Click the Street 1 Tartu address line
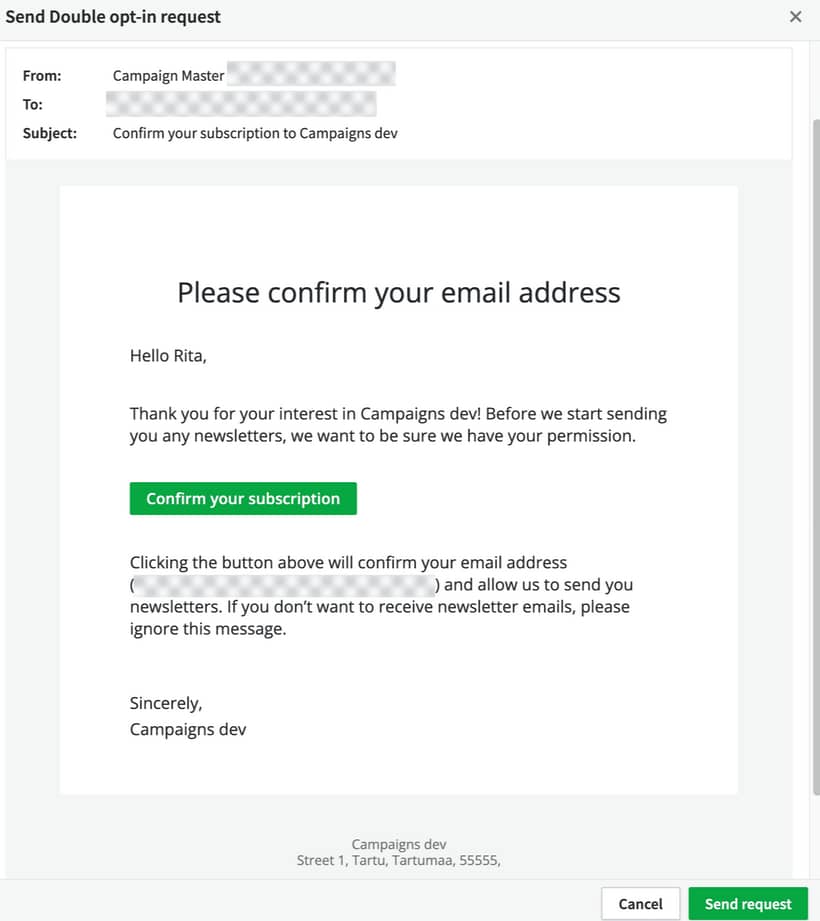Image resolution: width=820 pixels, height=921 pixels. pos(398,860)
